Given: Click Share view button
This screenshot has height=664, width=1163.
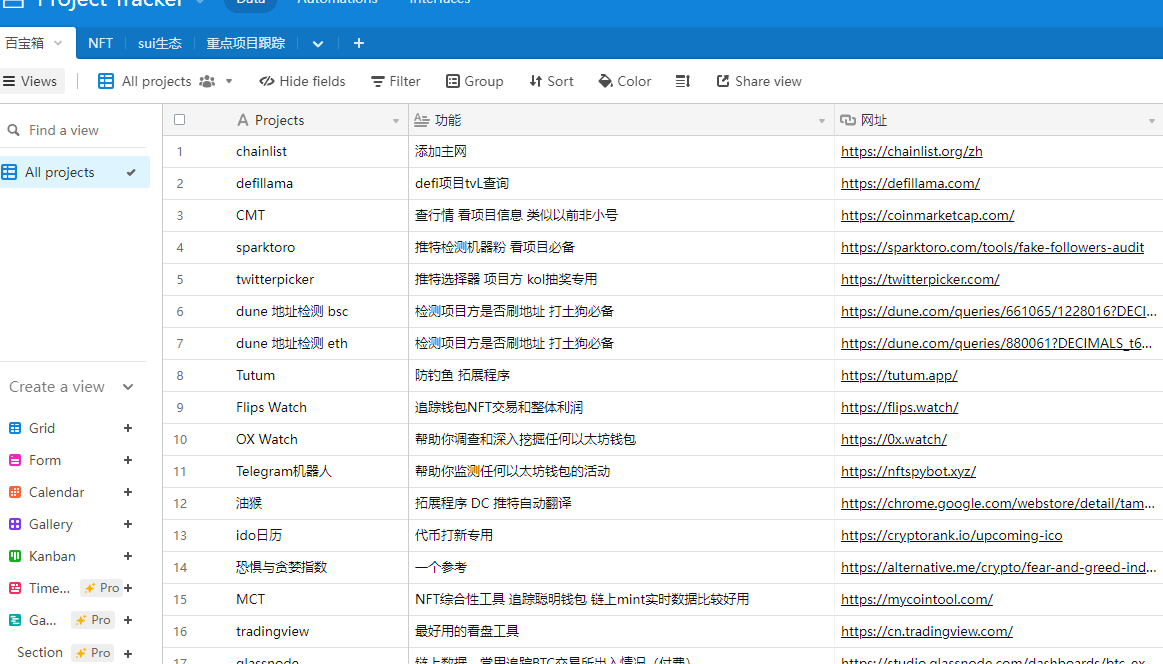Looking at the screenshot, I should tap(759, 81).
